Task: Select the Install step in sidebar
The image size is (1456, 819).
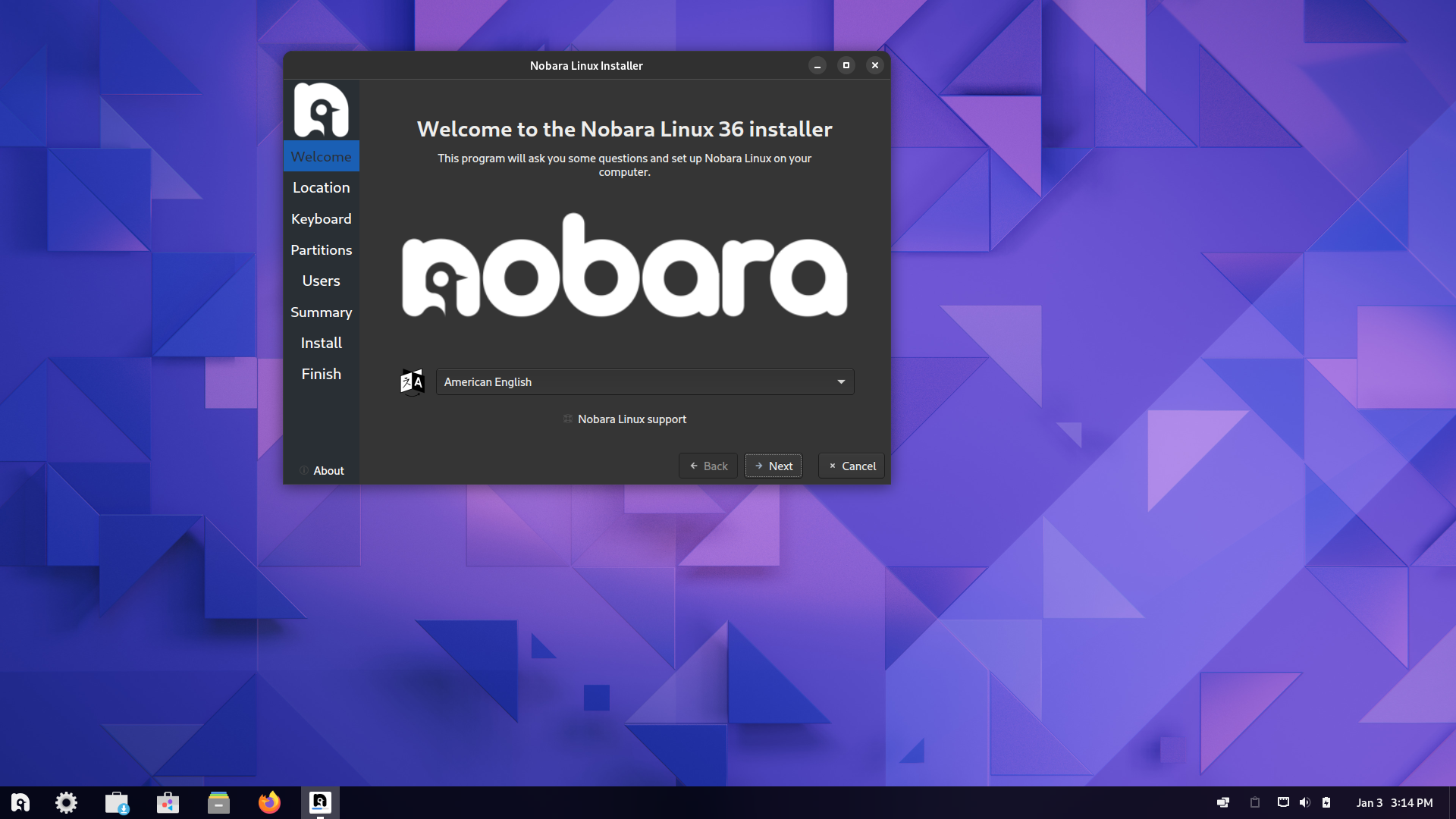Action: click(x=321, y=343)
